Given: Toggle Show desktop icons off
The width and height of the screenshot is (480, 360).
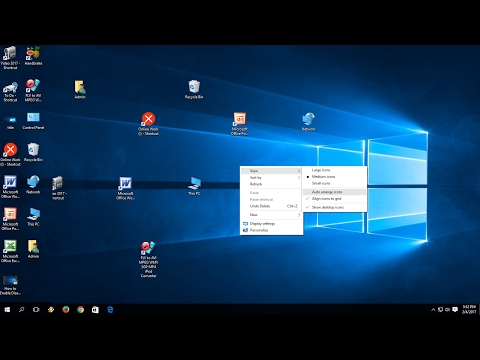Looking at the screenshot, I should coord(334,207).
